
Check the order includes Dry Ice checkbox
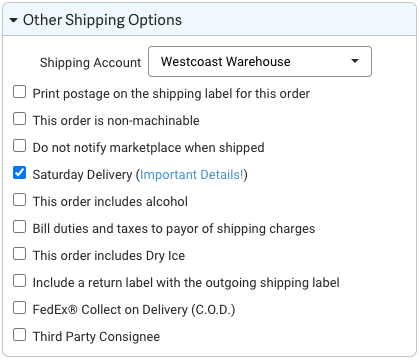[20, 254]
